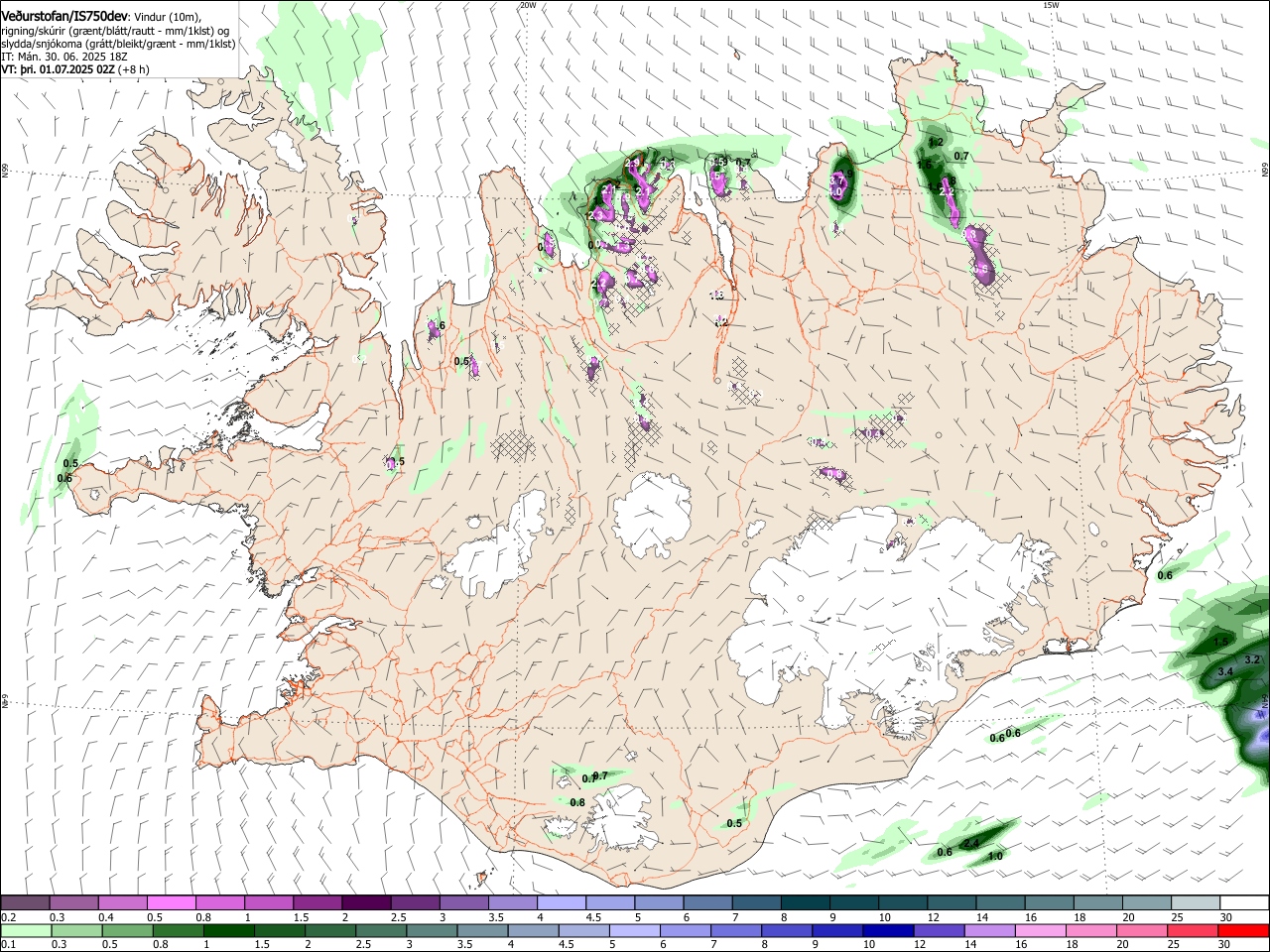The width and height of the screenshot is (1270, 952).
Task: Click the 1.0 value beside the southern rain band
Action: (996, 856)
